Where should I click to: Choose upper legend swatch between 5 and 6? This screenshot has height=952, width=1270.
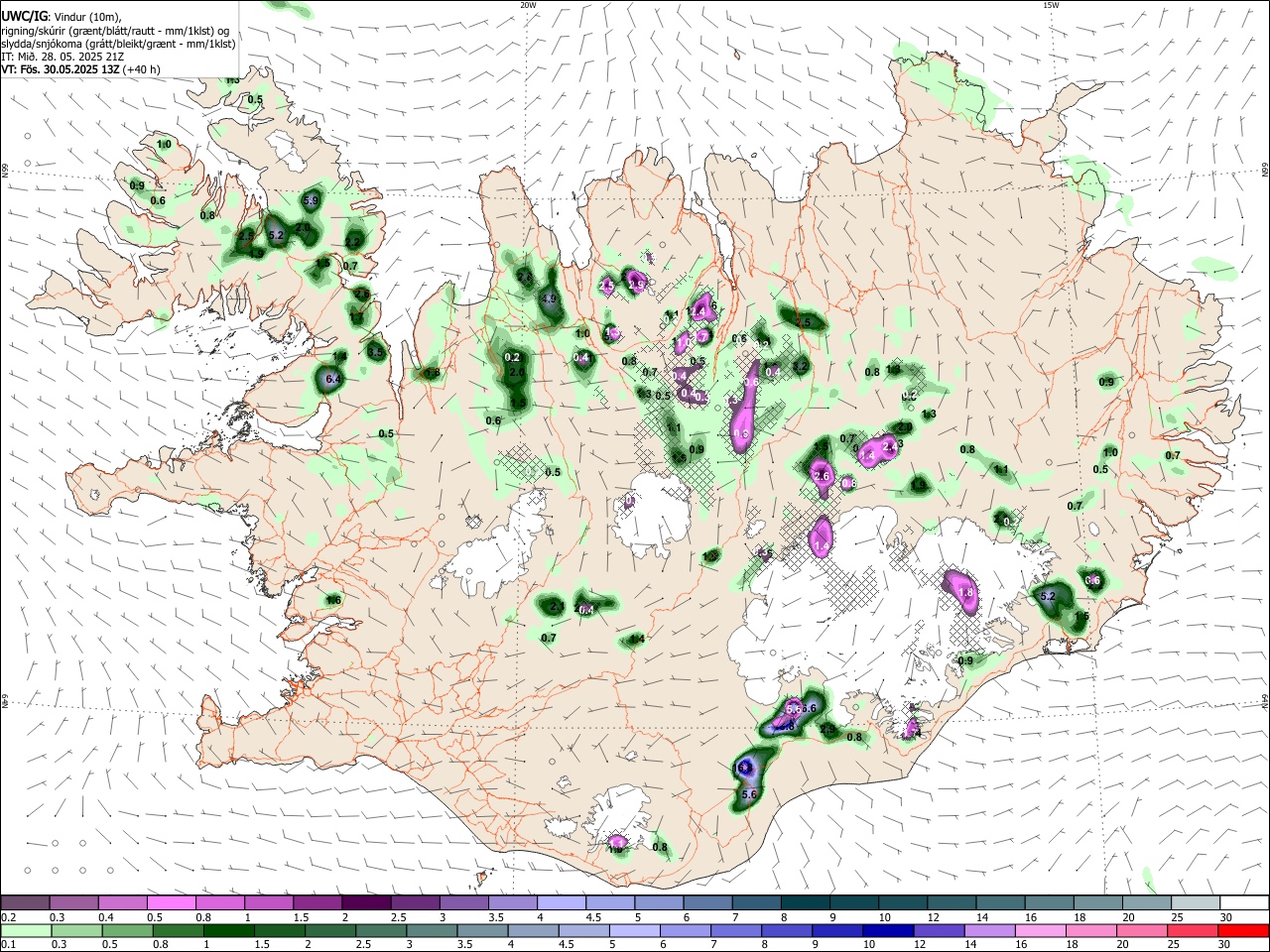[x=659, y=902]
